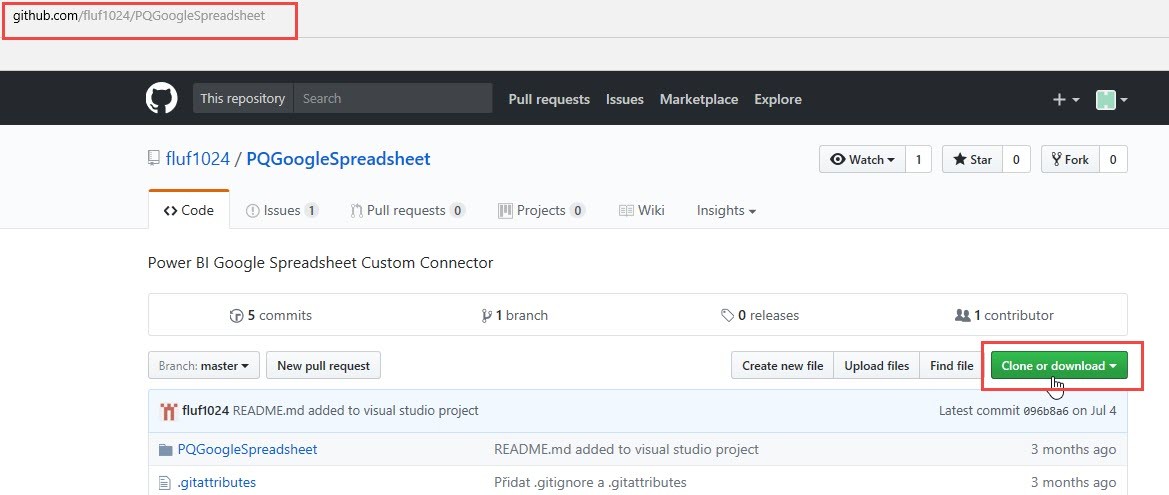
Task: Click the commits history icon
Action: coord(236,316)
